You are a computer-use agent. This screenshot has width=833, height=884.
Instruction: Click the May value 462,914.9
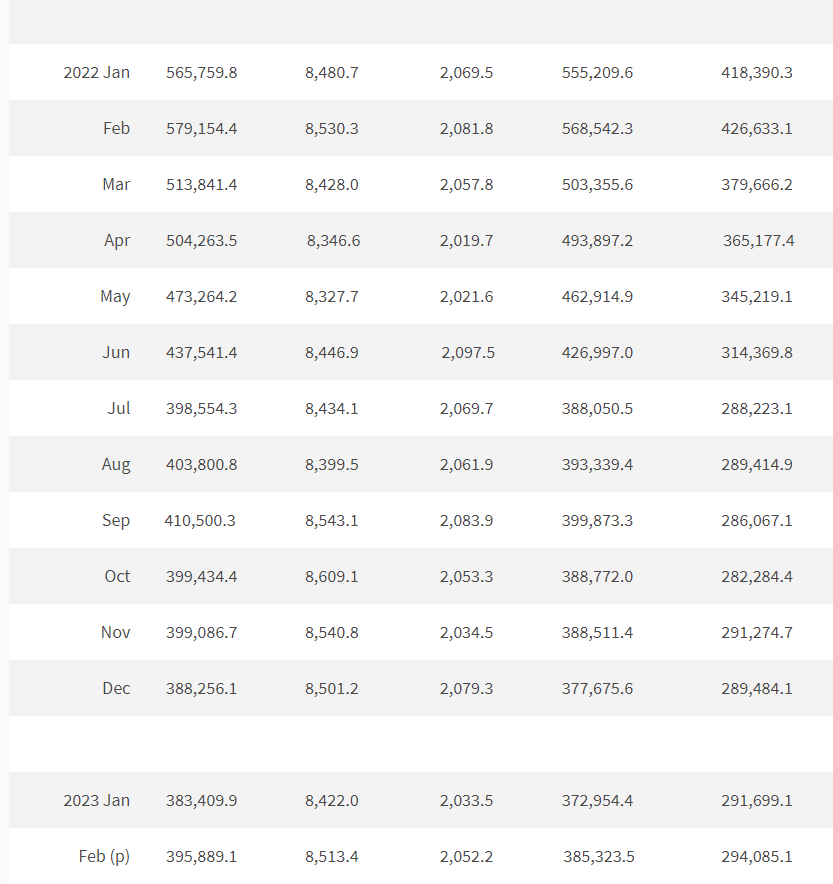(x=597, y=297)
